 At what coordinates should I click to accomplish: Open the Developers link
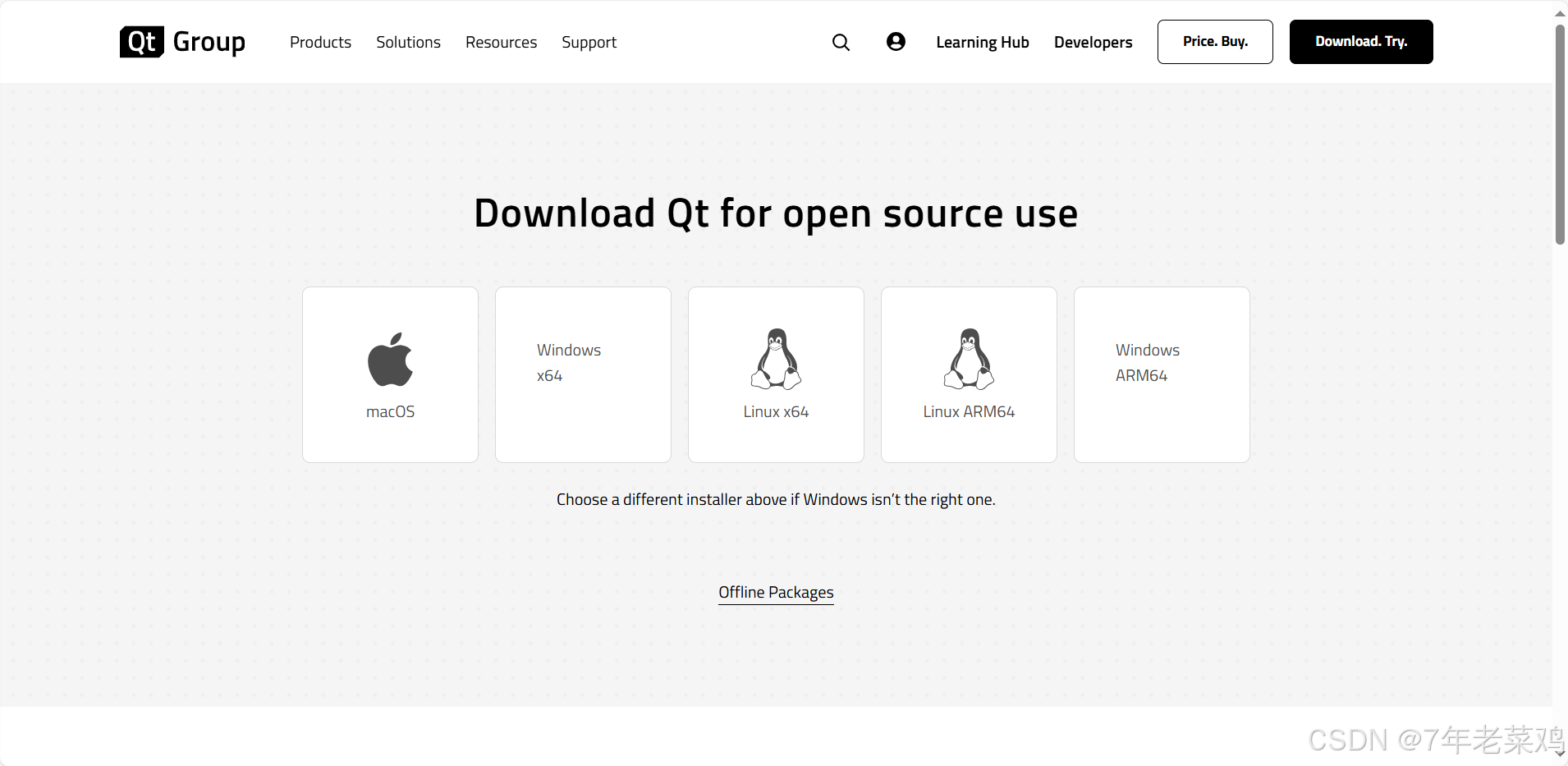(1093, 42)
